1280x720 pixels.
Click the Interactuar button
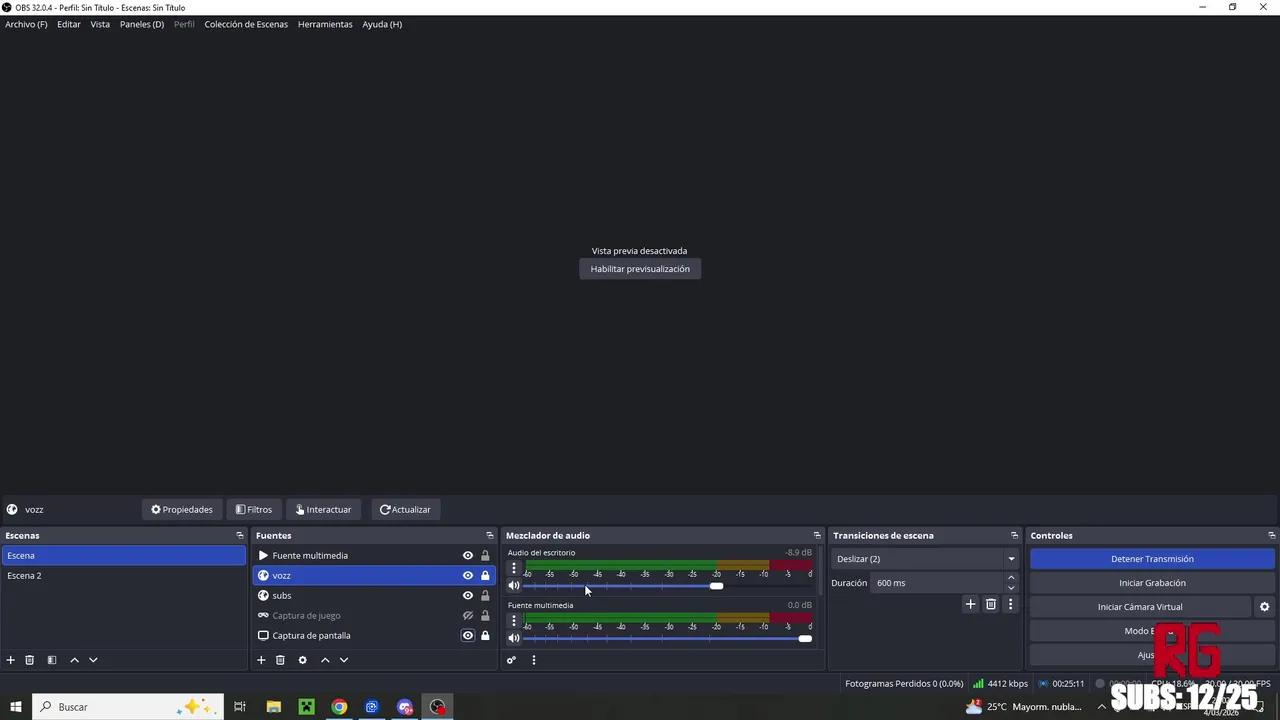(x=324, y=510)
